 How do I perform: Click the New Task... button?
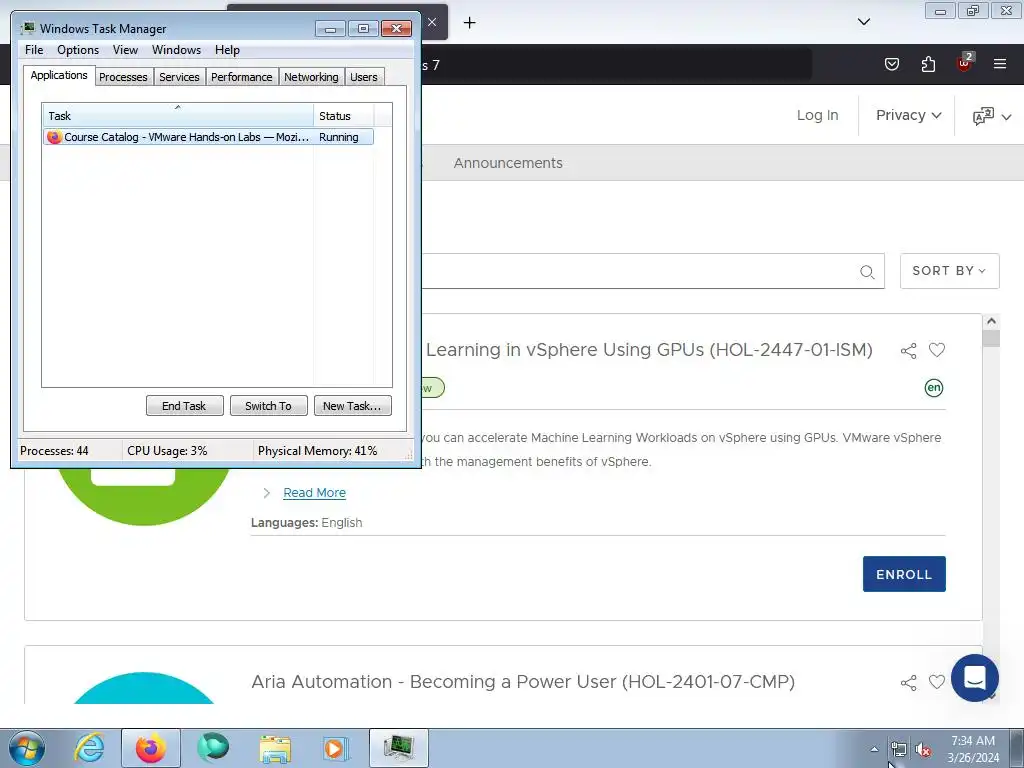352,406
